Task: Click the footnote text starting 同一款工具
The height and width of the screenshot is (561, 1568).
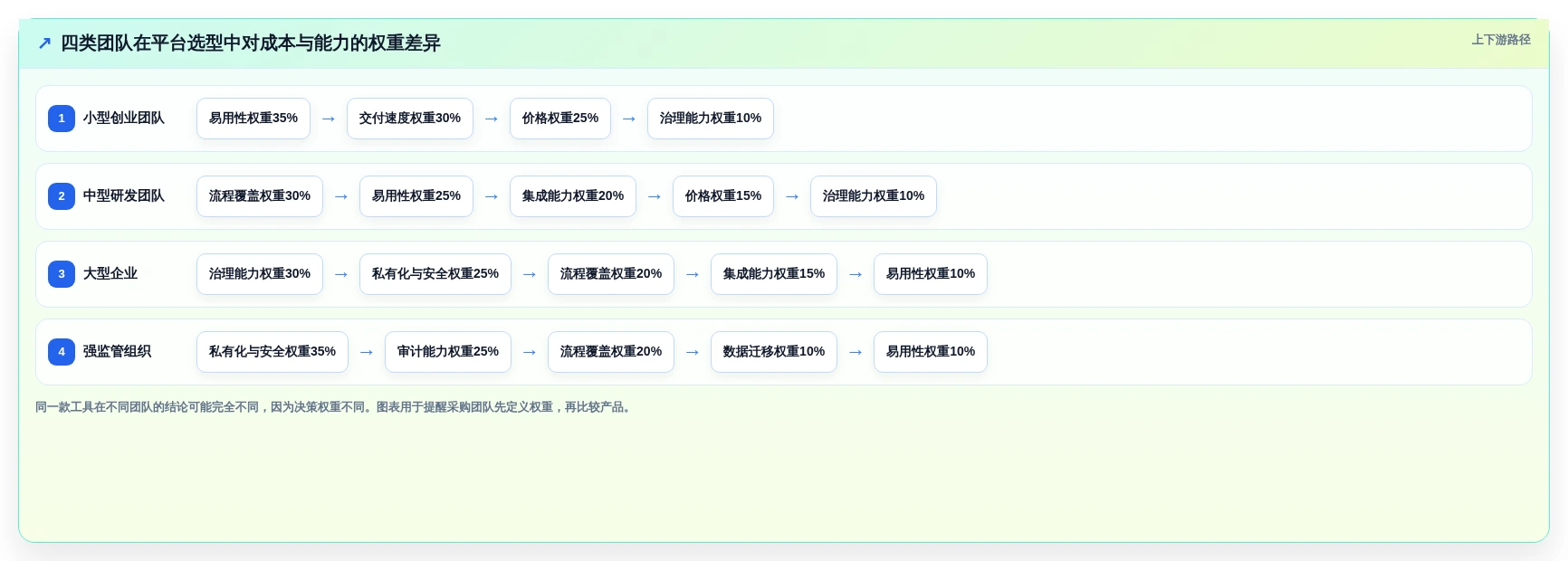Action: (x=335, y=407)
